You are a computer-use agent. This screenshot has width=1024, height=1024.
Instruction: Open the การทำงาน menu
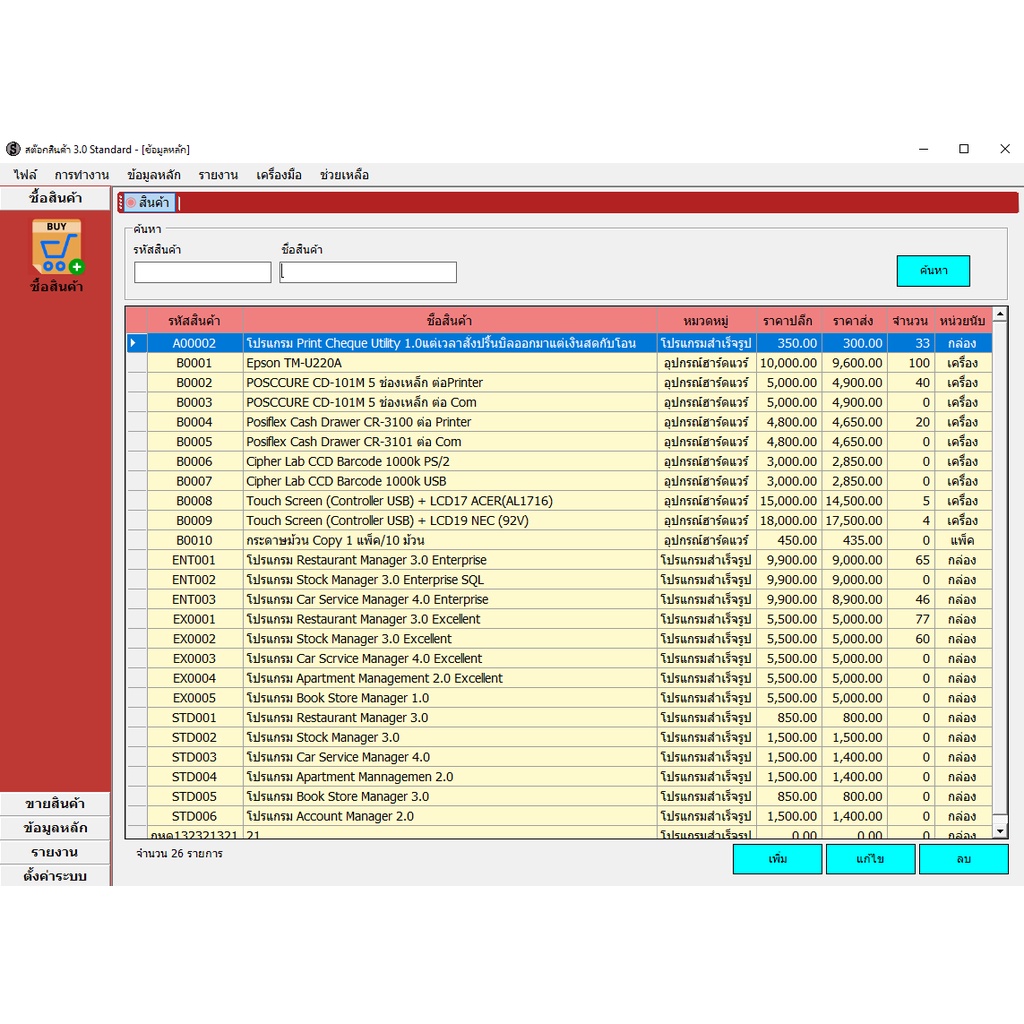82,174
